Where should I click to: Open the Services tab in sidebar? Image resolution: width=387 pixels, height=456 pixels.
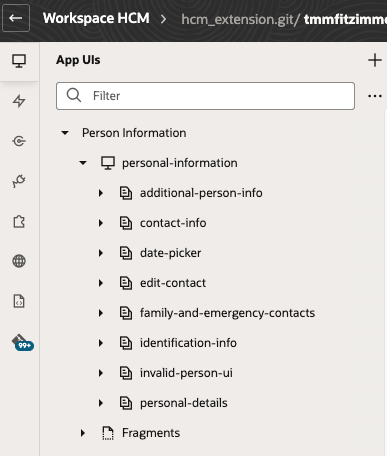point(19,141)
